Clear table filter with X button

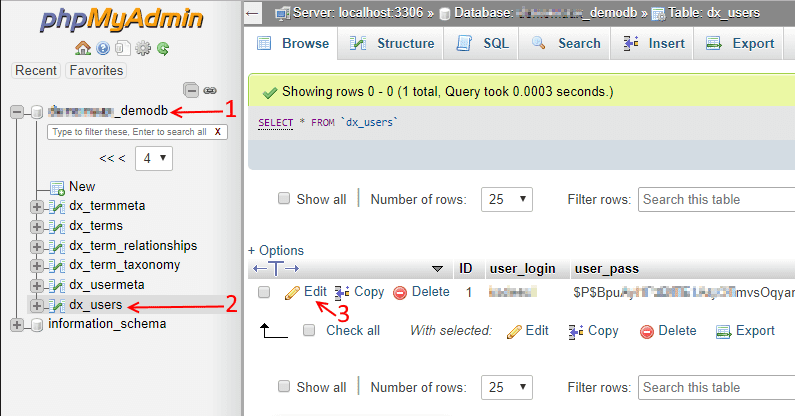click(218, 132)
